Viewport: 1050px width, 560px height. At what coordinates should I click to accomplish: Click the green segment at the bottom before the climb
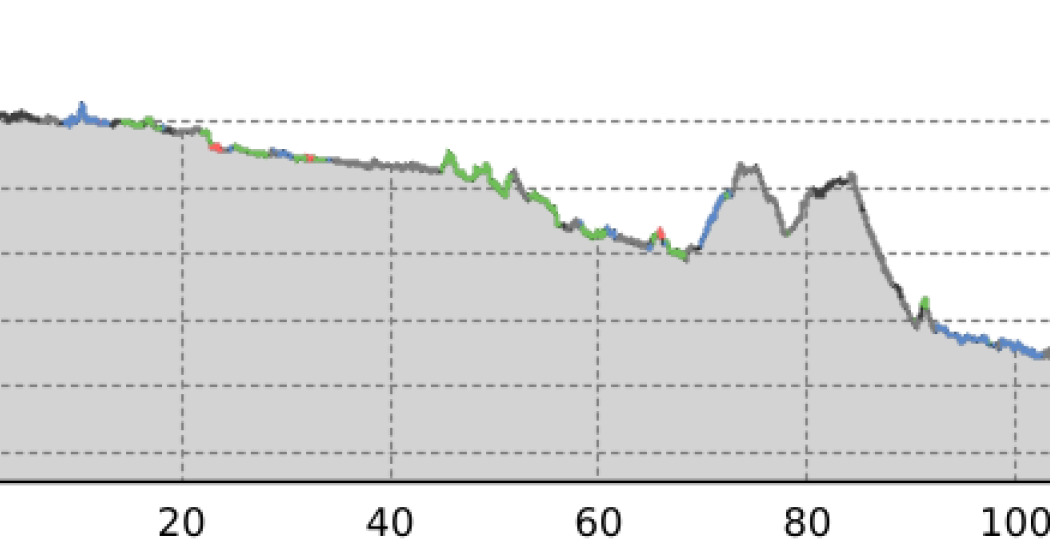coord(681,254)
